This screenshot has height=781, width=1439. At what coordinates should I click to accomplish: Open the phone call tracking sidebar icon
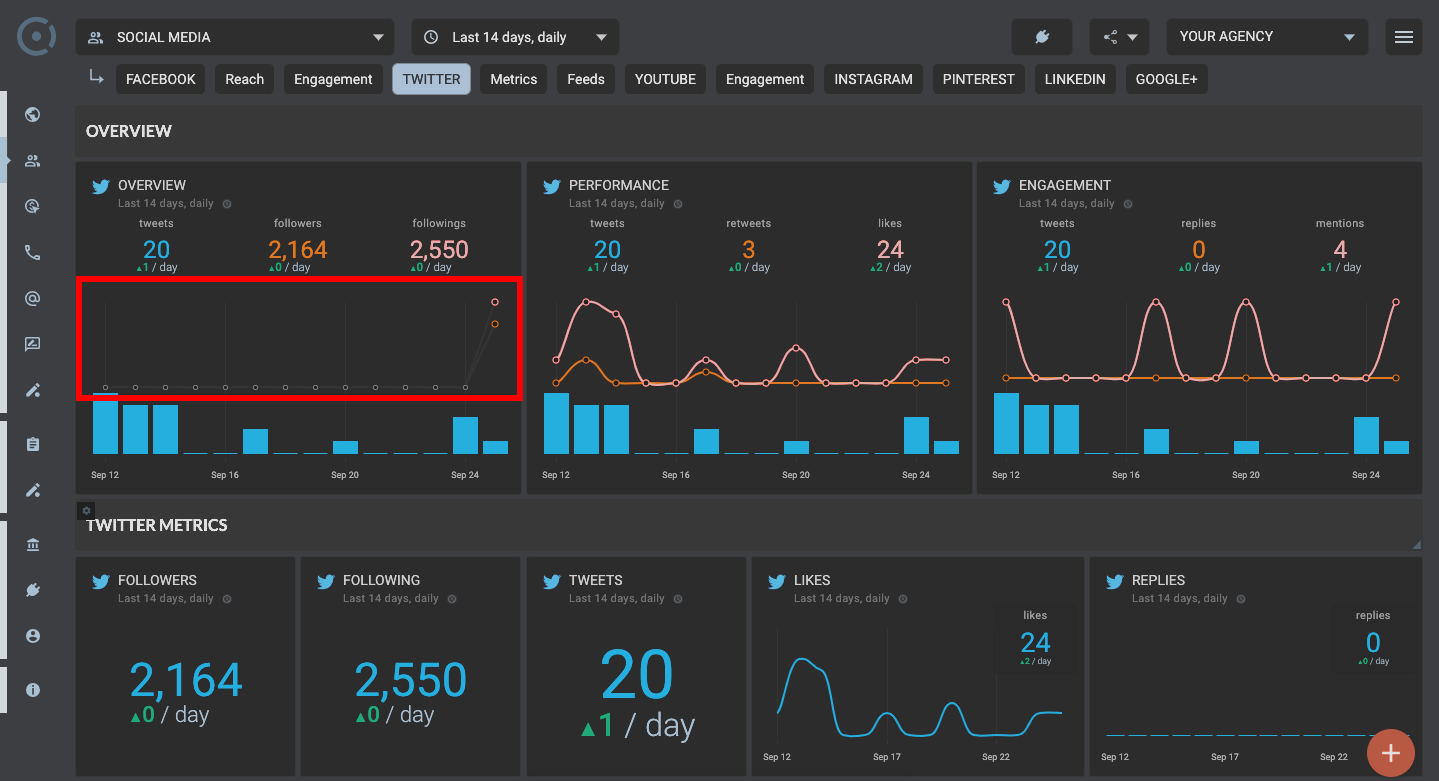tap(32, 252)
